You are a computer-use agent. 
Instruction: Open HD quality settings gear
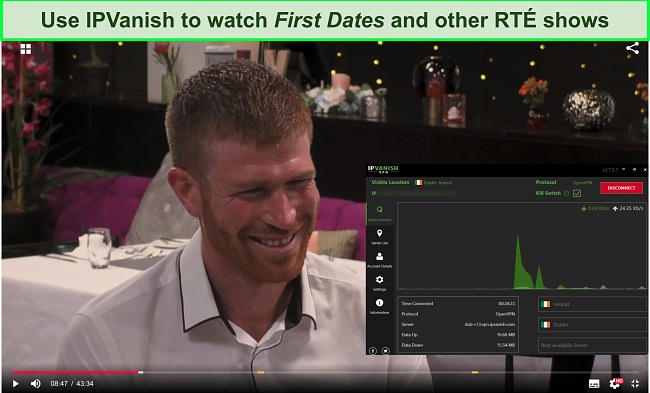click(x=615, y=383)
